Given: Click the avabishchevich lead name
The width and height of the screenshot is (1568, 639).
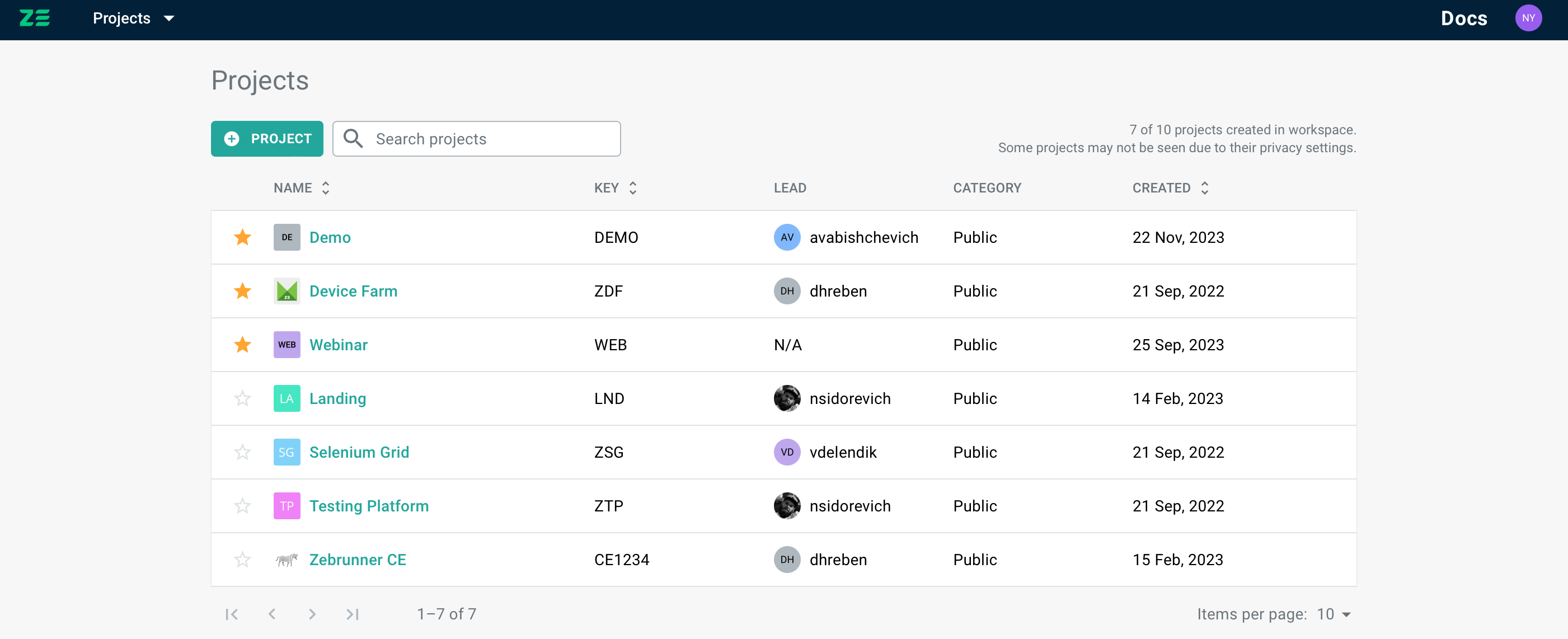Looking at the screenshot, I should click(x=863, y=237).
